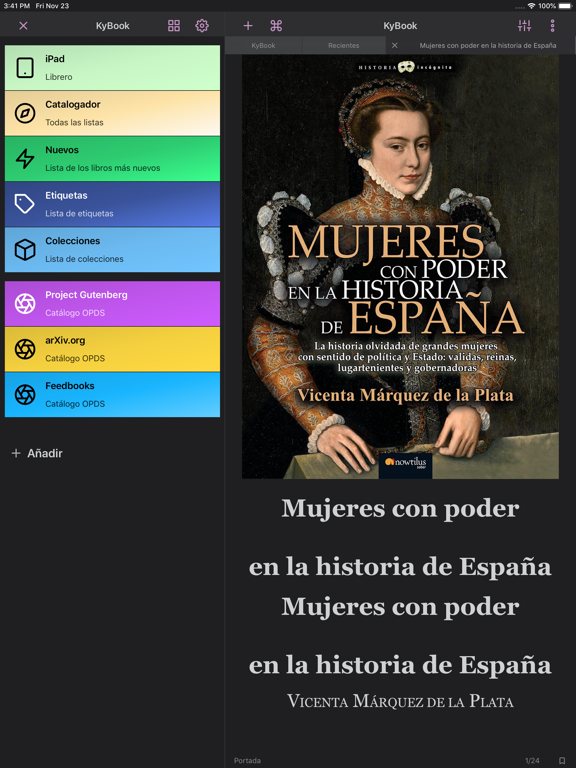This screenshot has width=576, height=768.
Task: Tap the bookmark icon at bottom right
Action: tap(562, 760)
